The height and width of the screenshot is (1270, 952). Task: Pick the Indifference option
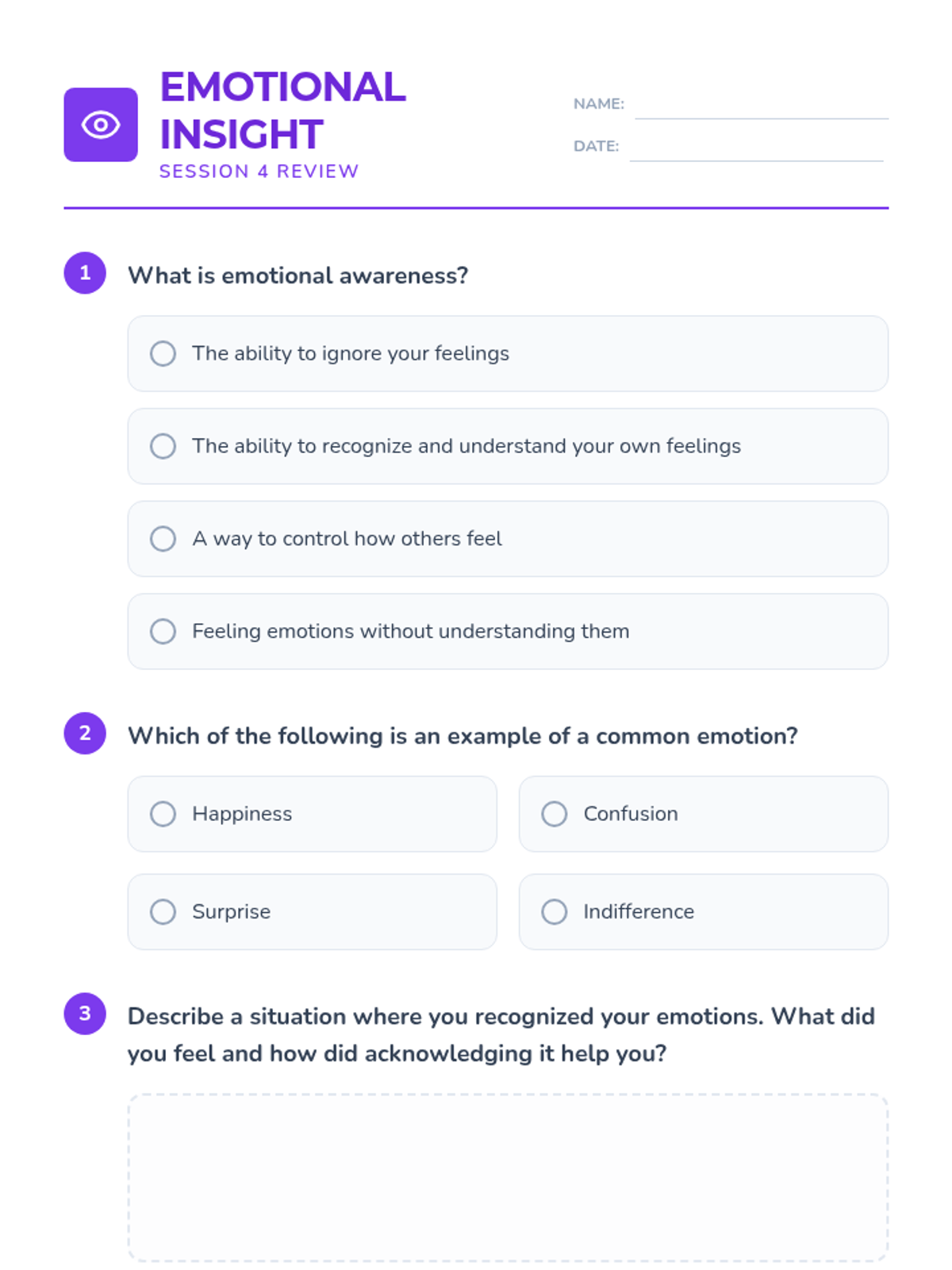click(x=555, y=912)
